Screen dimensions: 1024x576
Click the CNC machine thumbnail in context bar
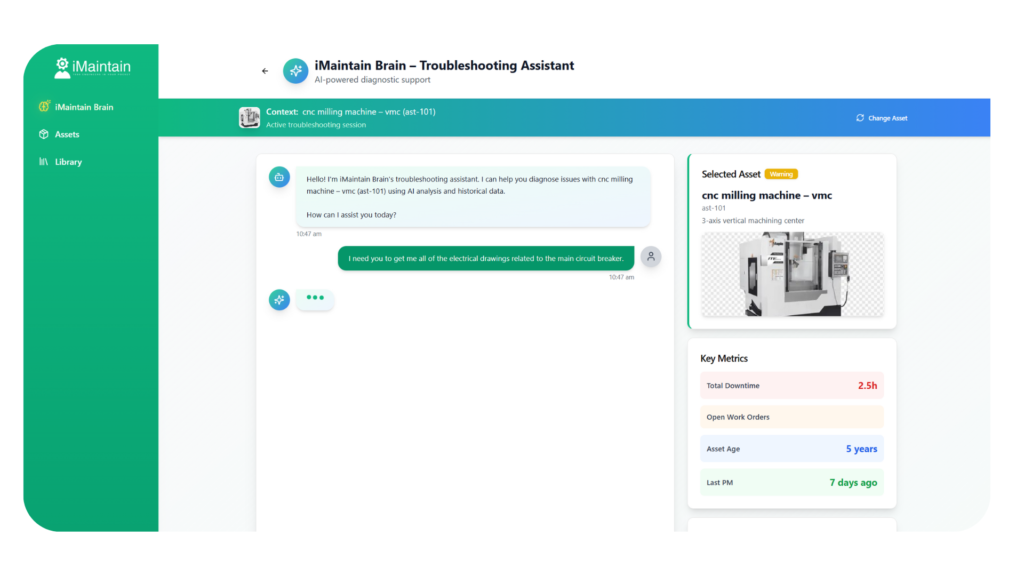click(249, 118)
